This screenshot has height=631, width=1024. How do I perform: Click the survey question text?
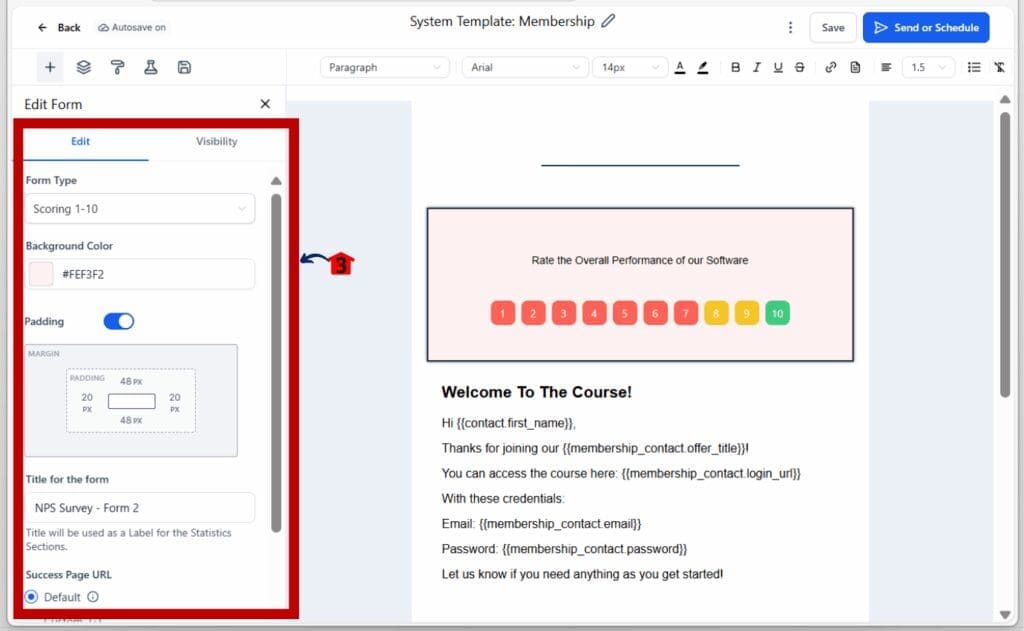point(639,260)
